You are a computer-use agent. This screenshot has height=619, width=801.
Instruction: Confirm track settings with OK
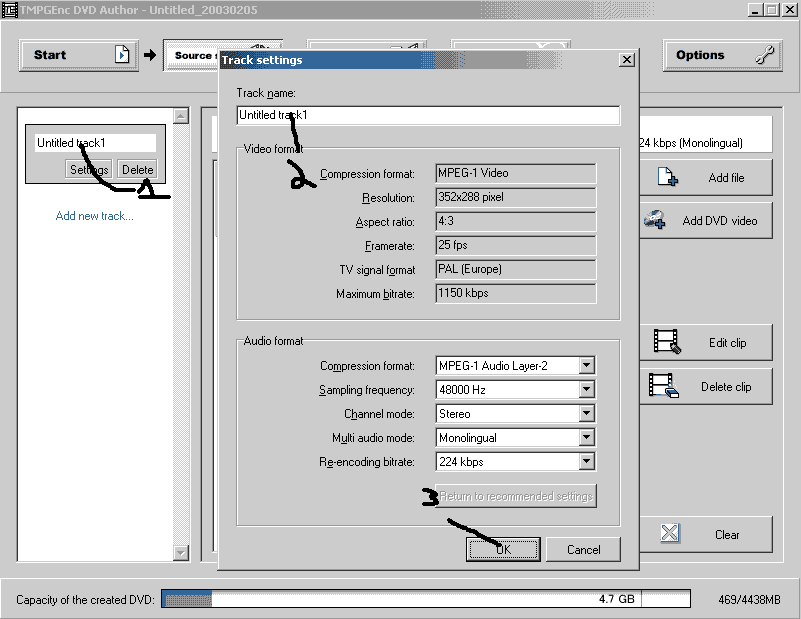(503, 550)
